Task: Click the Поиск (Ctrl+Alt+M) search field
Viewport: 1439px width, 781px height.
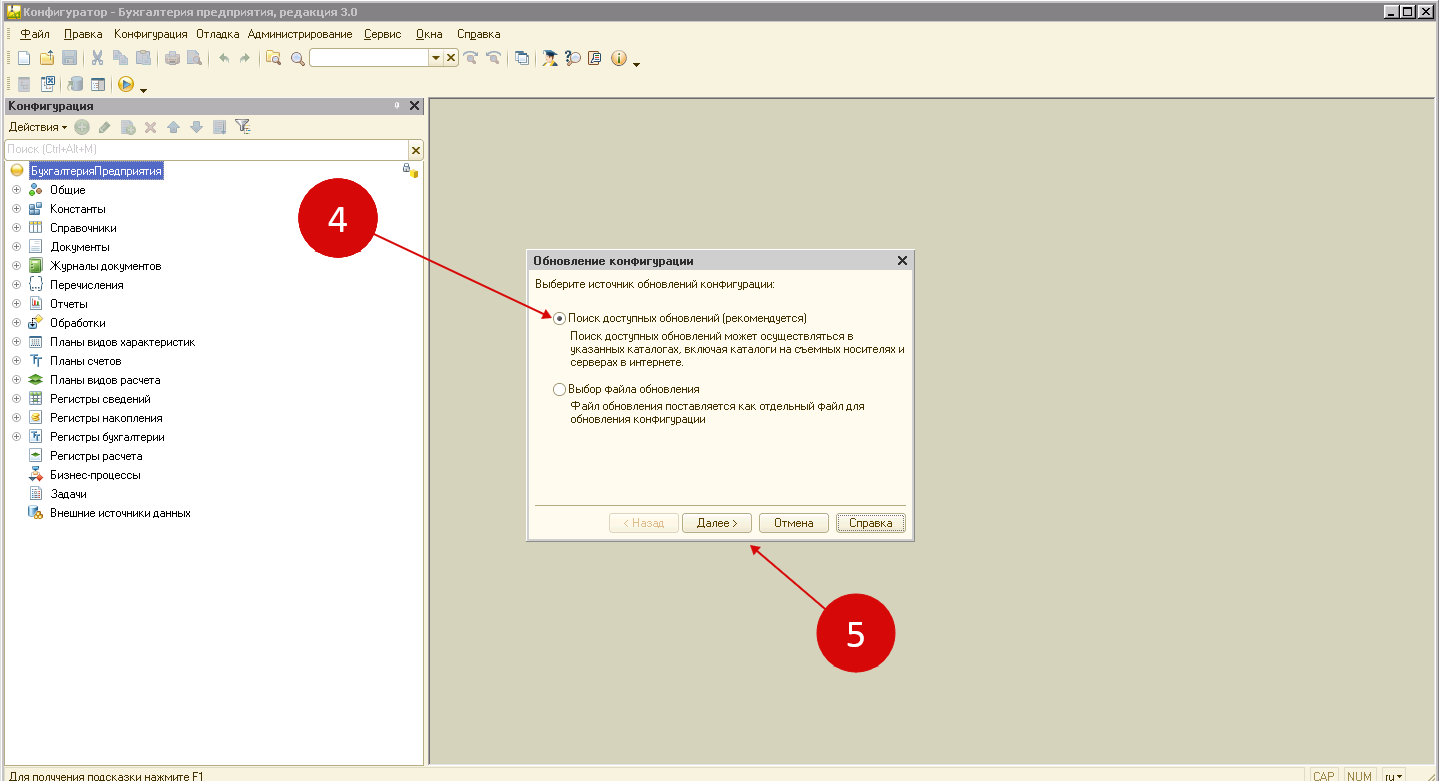Action: (206, 149)
